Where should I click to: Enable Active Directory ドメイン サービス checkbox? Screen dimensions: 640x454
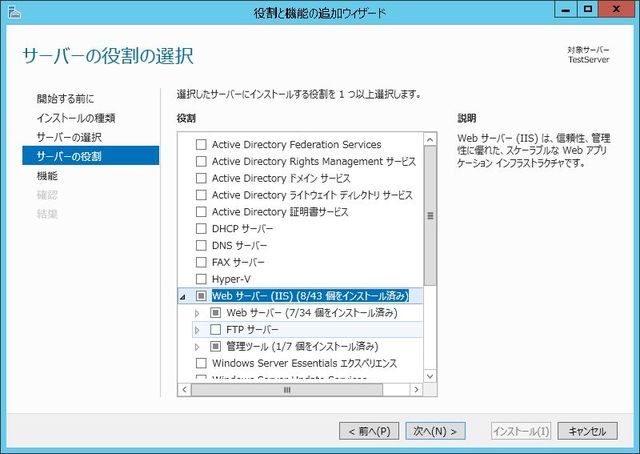tap(201, 178)
